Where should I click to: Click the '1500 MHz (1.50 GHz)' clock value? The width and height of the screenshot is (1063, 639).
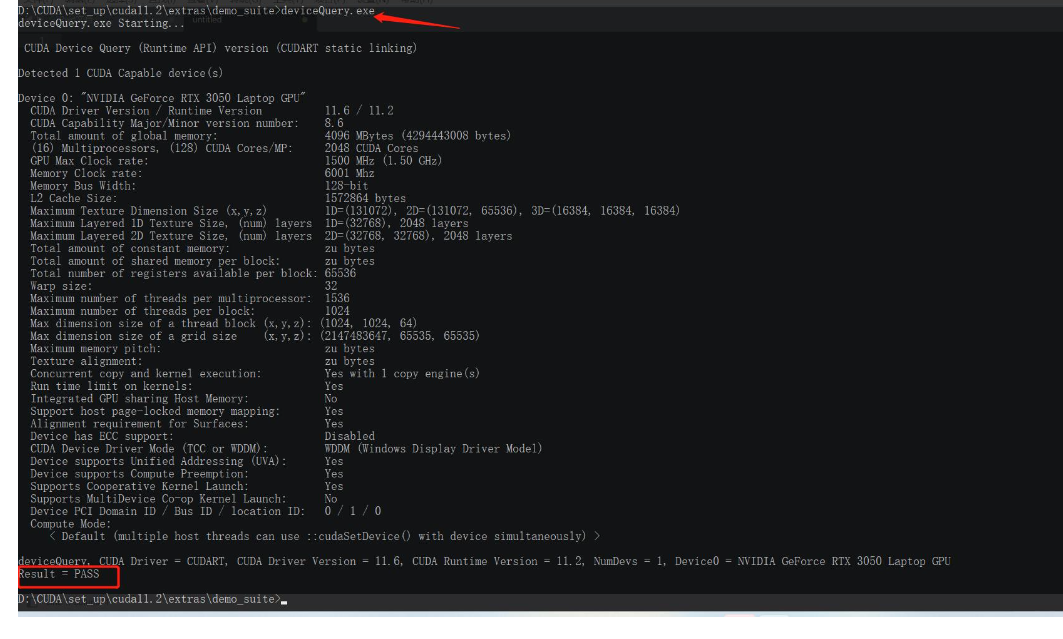(383, 161)
